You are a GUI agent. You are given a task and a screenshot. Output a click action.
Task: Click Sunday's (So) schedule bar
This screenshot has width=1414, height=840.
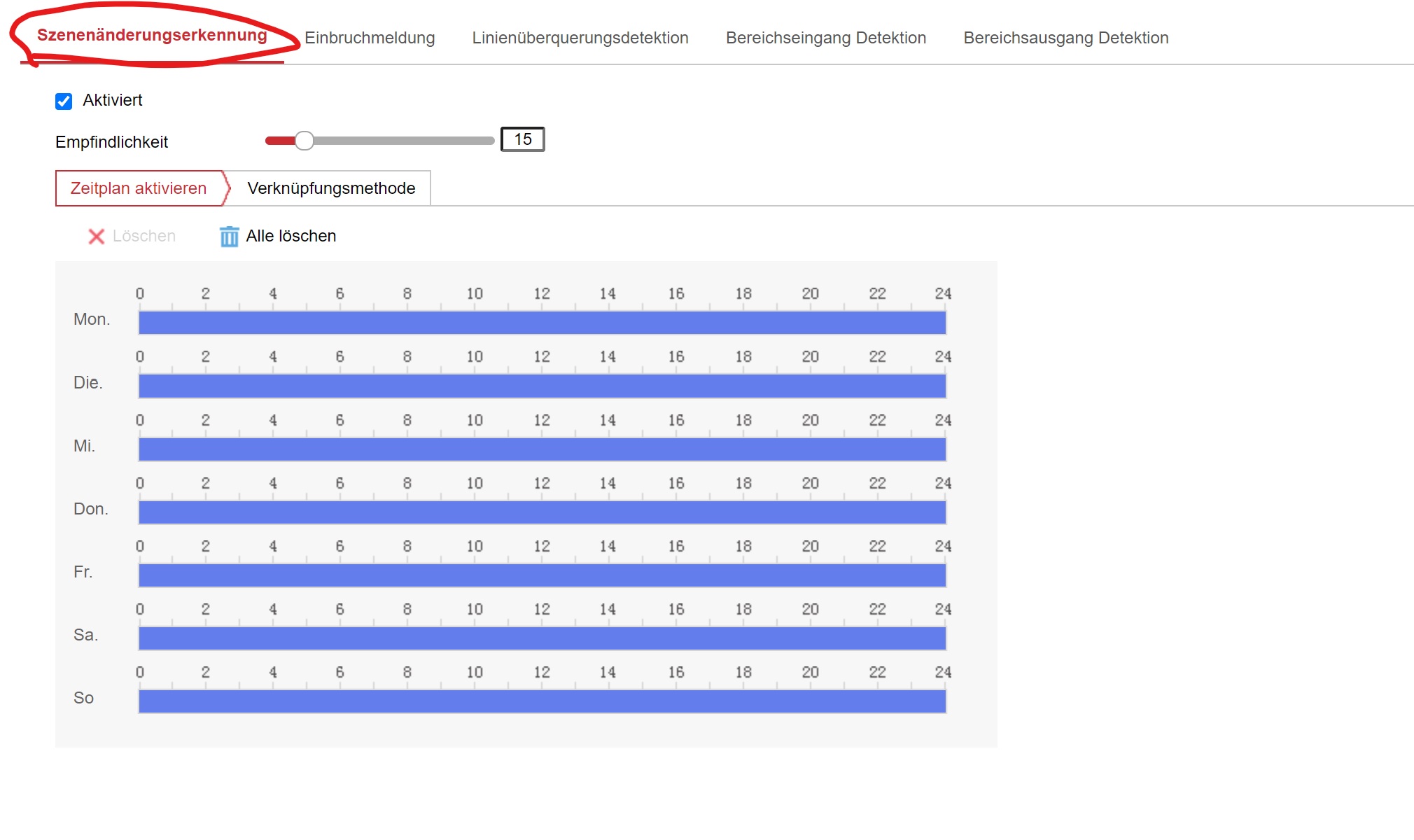542,701
